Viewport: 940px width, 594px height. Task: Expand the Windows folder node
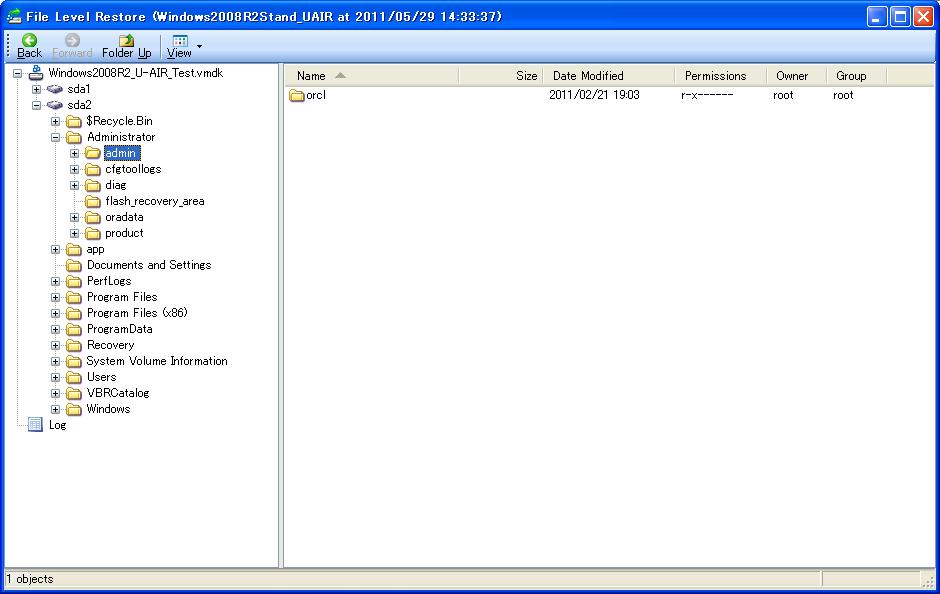(55, 409)
